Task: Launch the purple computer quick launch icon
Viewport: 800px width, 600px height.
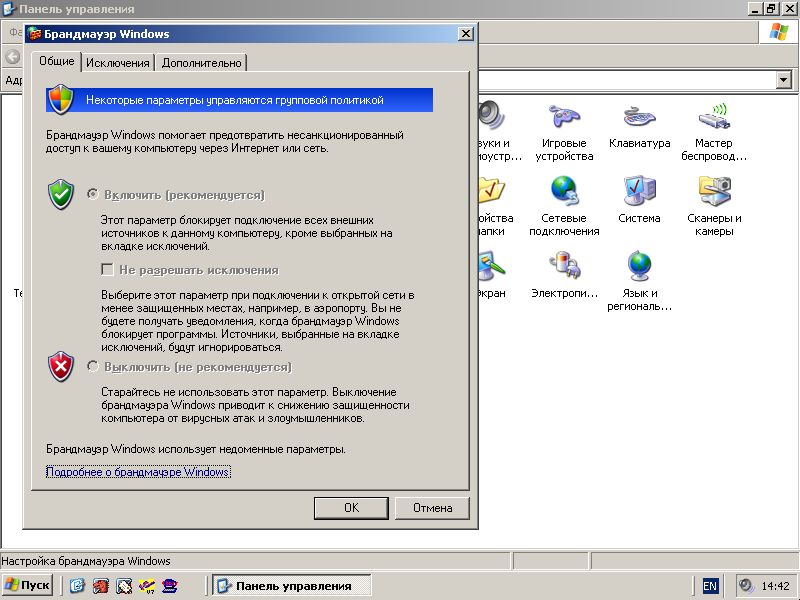Action: point(170,585)
